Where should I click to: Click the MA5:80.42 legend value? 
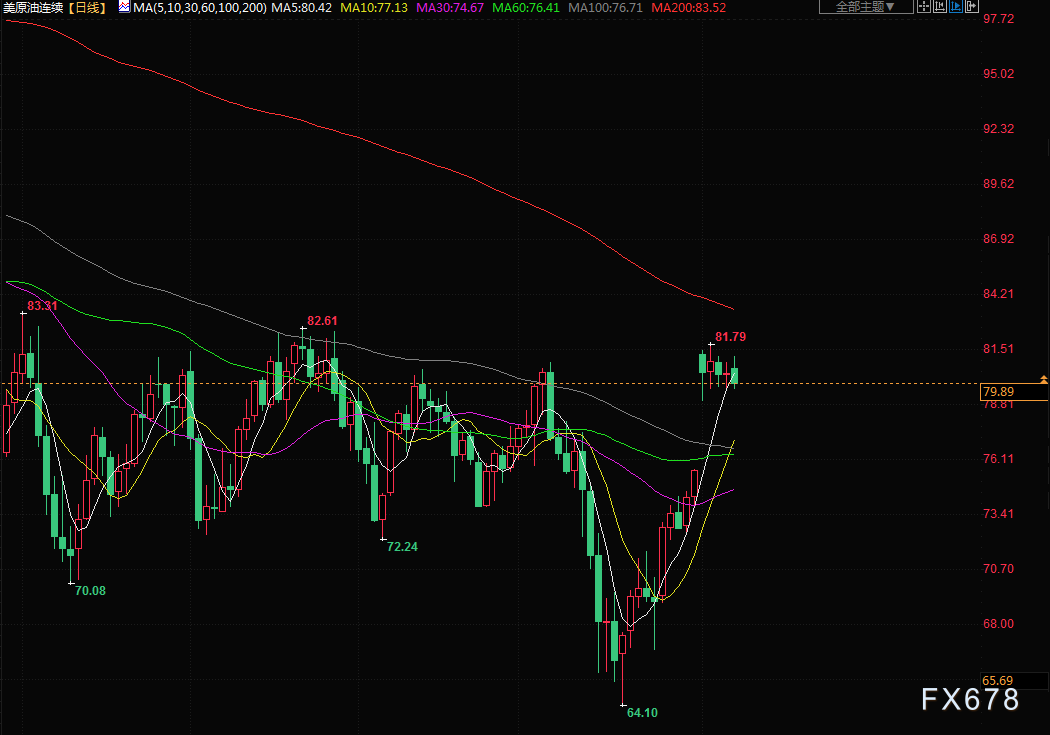[301, 8]
